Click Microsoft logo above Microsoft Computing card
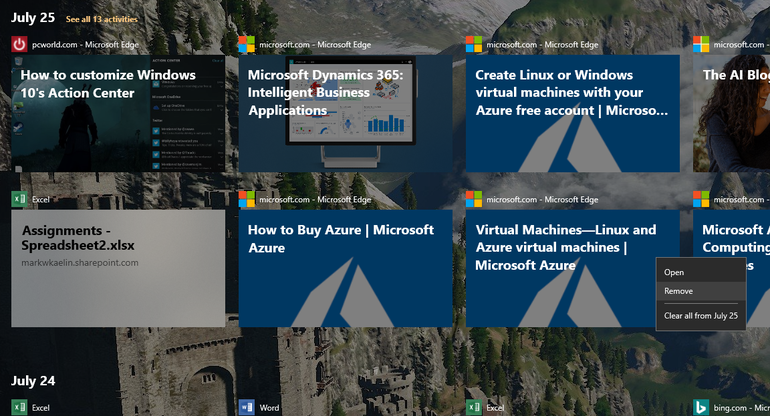 tap(701, 199)
